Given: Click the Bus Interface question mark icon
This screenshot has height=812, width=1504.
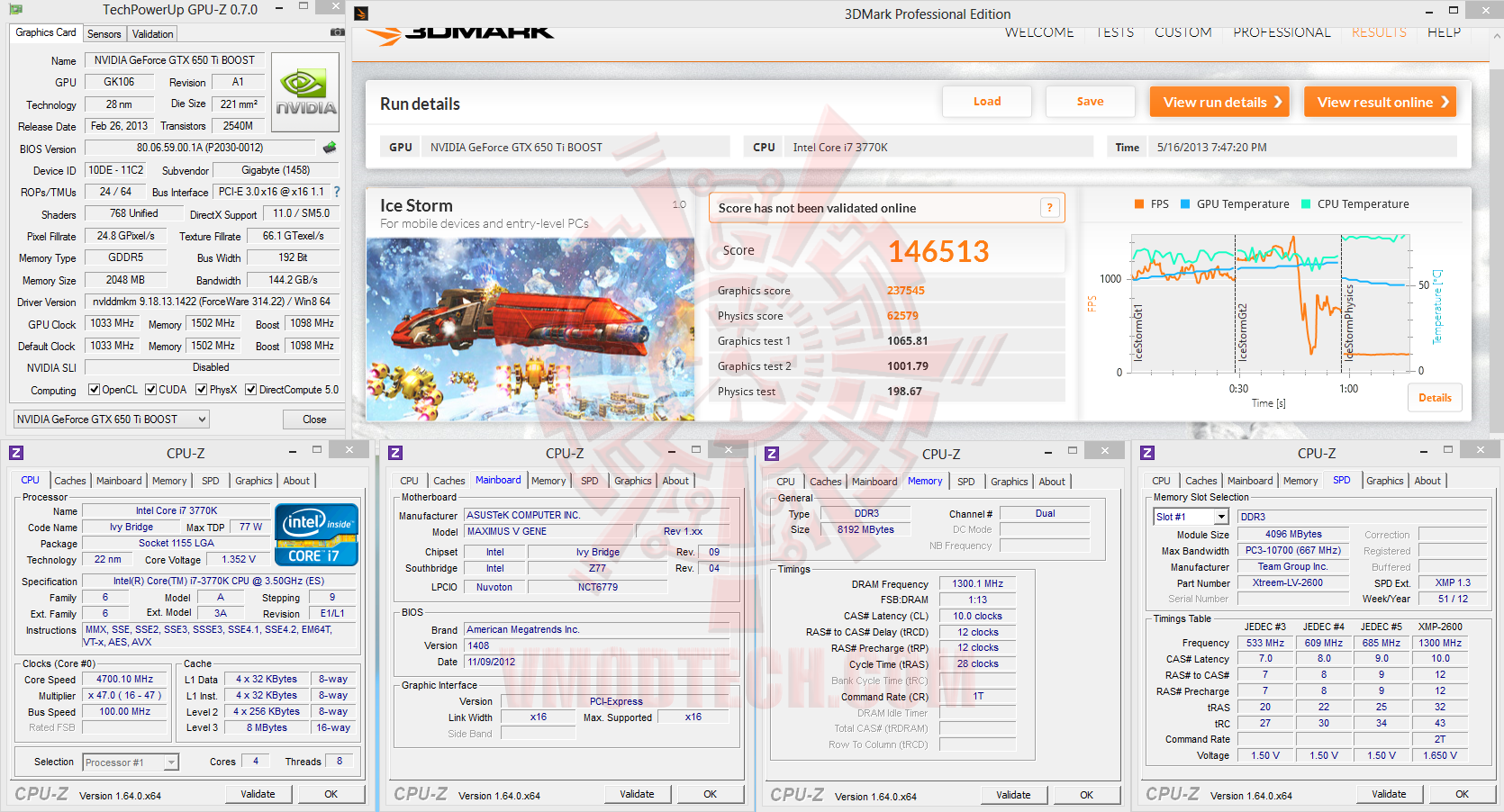Looking at the screenshot, I should pyautogui.click(x=337, y=192).
